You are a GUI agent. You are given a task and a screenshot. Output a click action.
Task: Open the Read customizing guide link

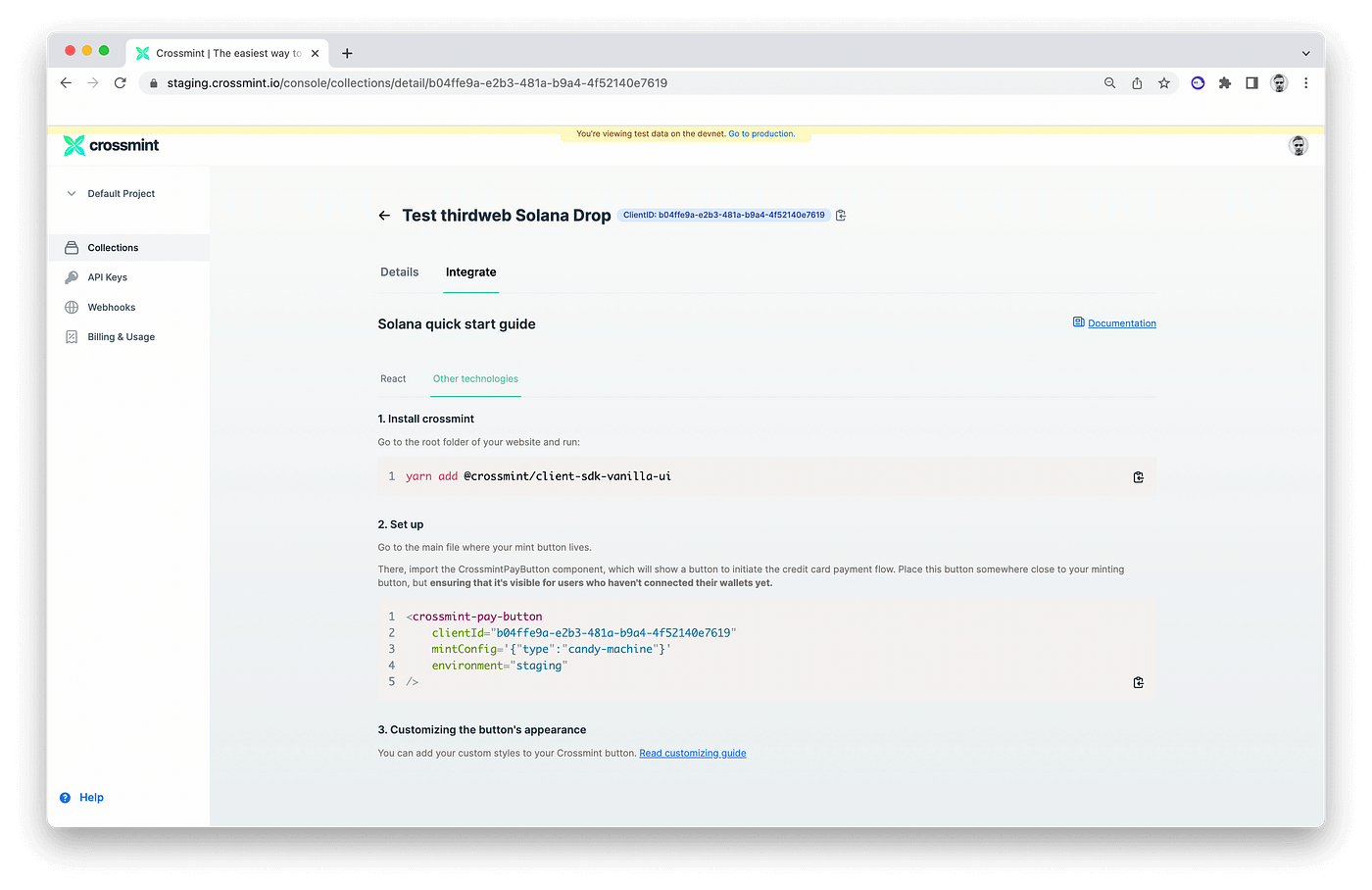[693, 754]
